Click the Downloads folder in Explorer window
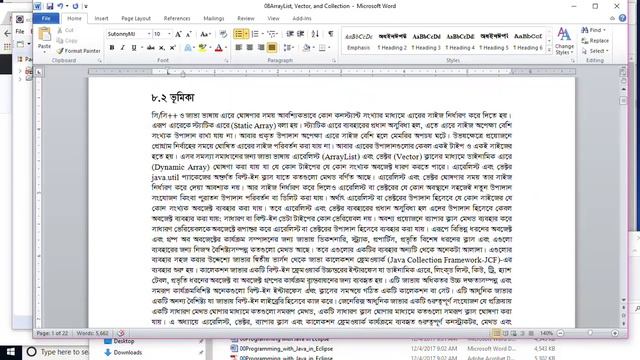This screenshot has width=640, height=360. pyautogui.click(x=123, y=352)
